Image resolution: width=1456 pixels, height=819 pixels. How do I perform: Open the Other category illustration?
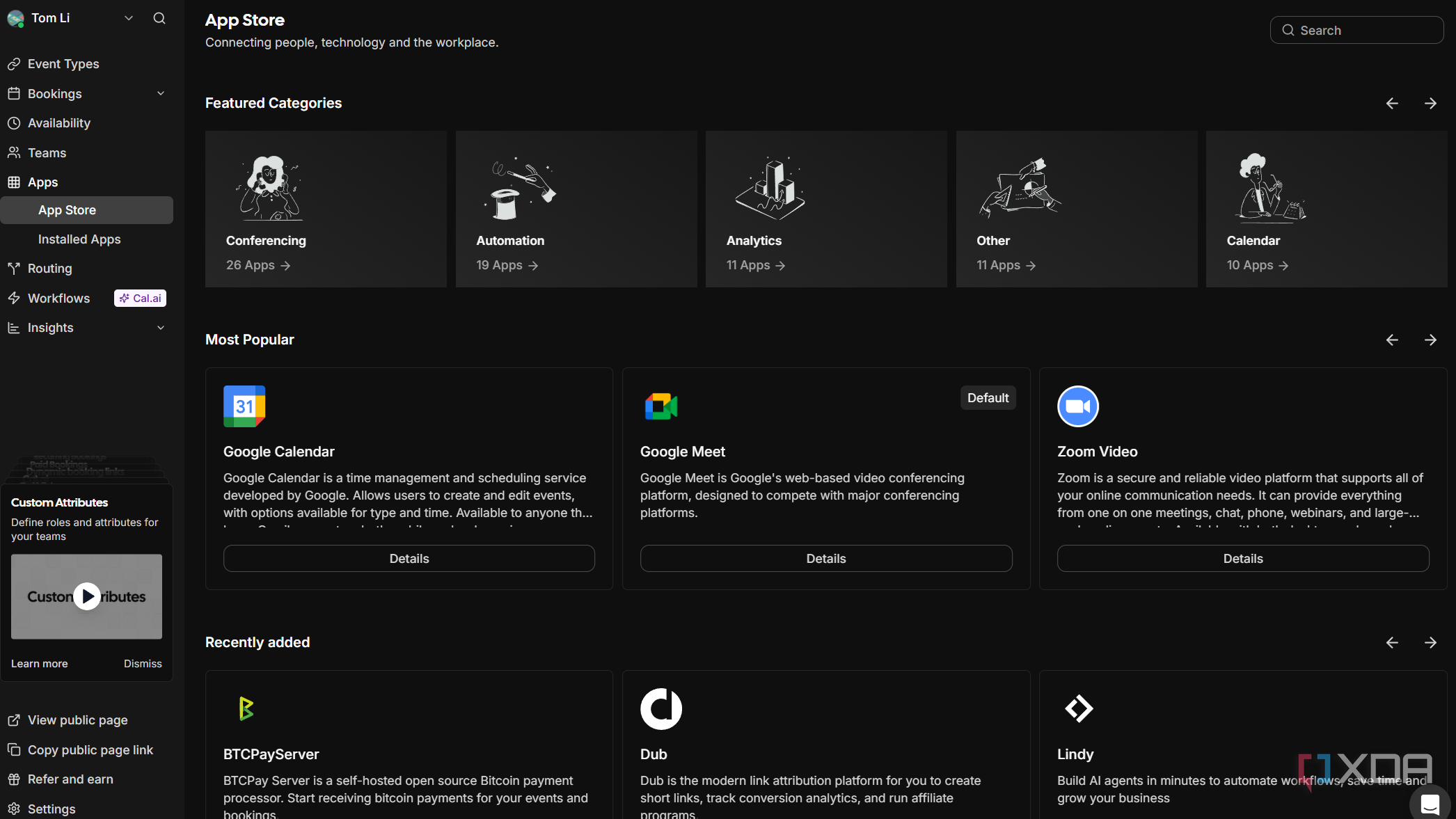tap(1020, 188)
